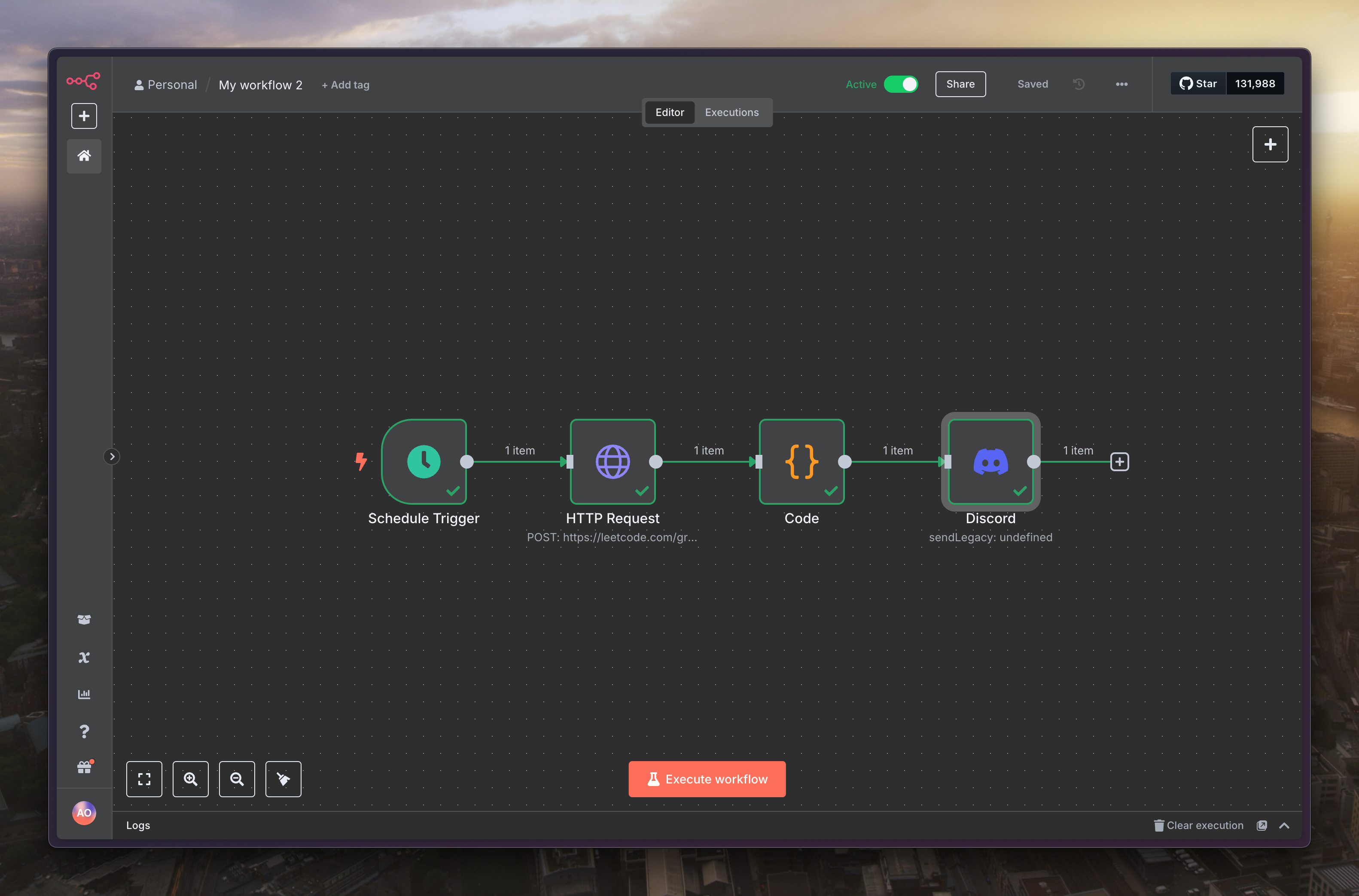Select the Editor tab
1359x896 pixels.
pos(669,113)
